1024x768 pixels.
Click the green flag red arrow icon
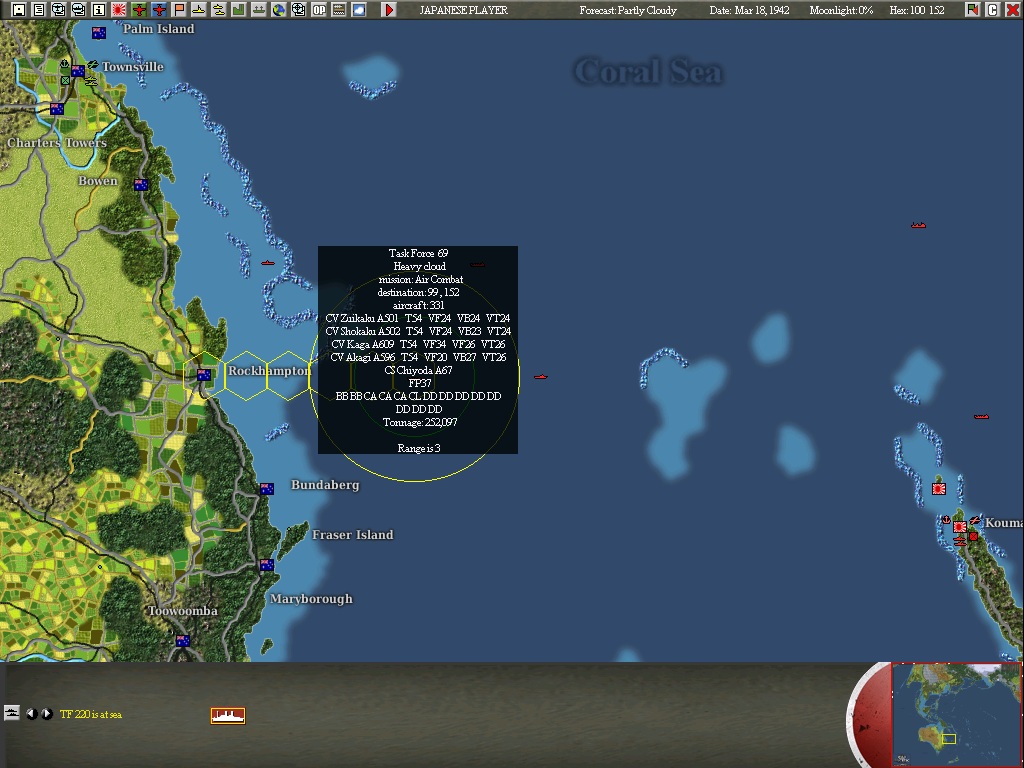972,10
